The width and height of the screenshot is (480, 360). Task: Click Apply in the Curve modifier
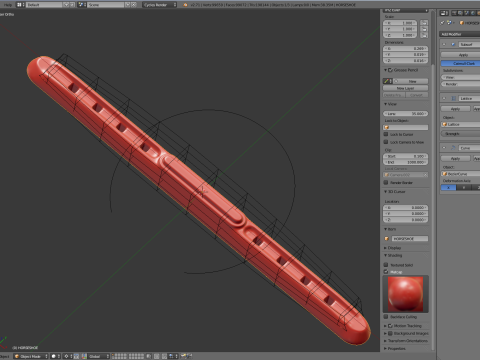456,158
